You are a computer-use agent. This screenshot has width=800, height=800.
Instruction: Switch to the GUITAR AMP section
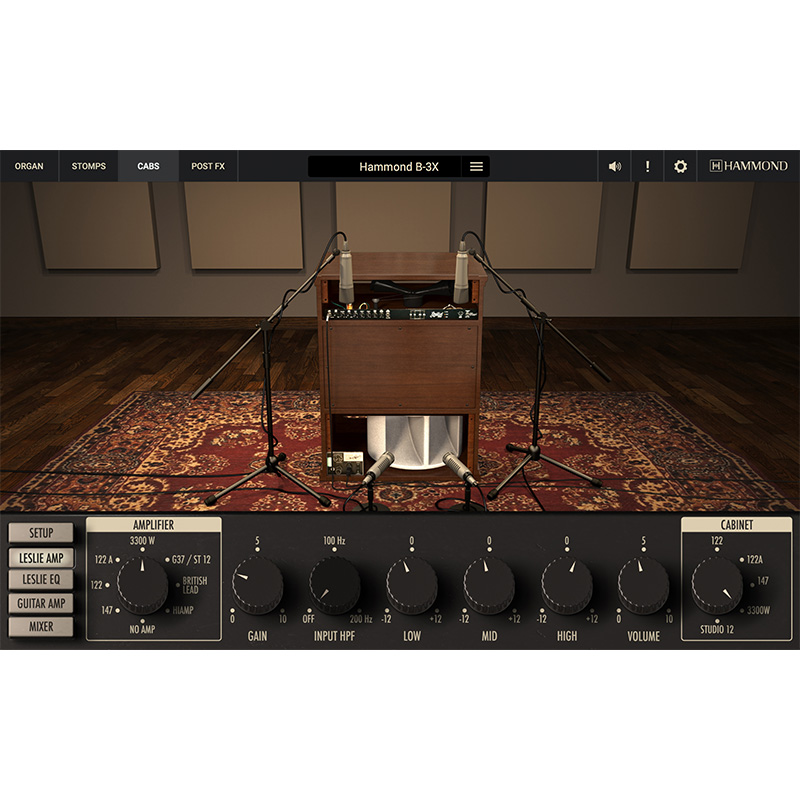click(x=41, y=603)
